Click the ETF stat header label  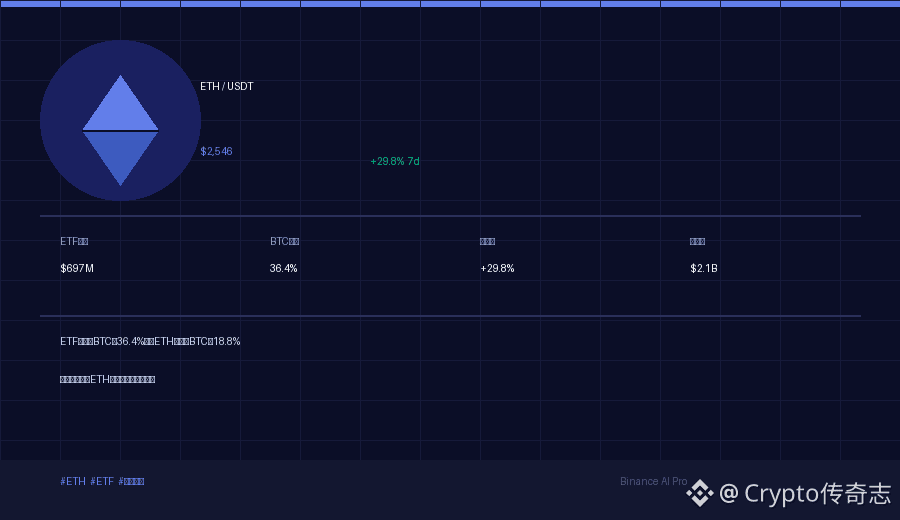point(74,241)
